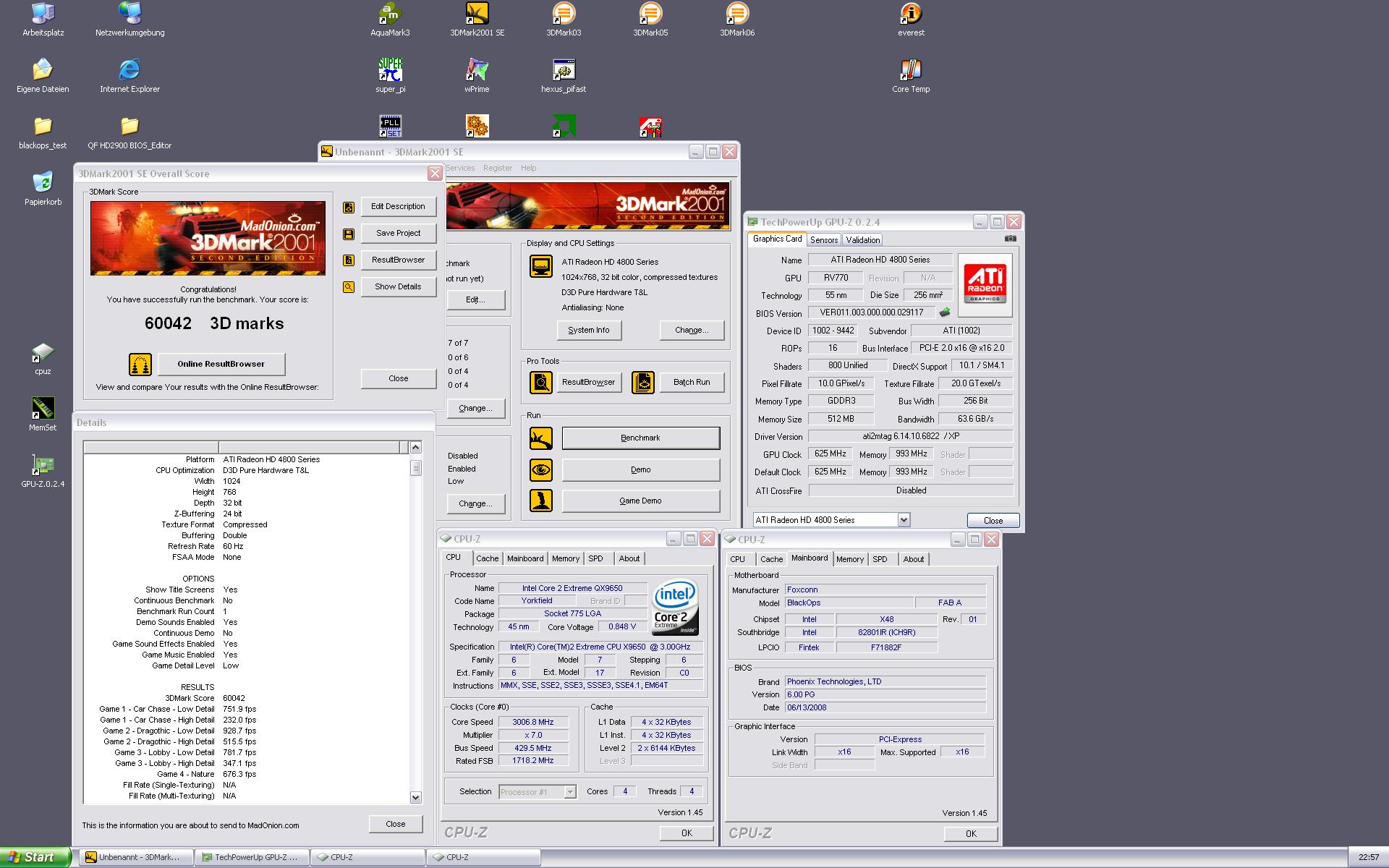The width and height of the screenshot is (1389, 868).
Task: Launch Internet Explorer from the desktop
Action: (129, 76)
